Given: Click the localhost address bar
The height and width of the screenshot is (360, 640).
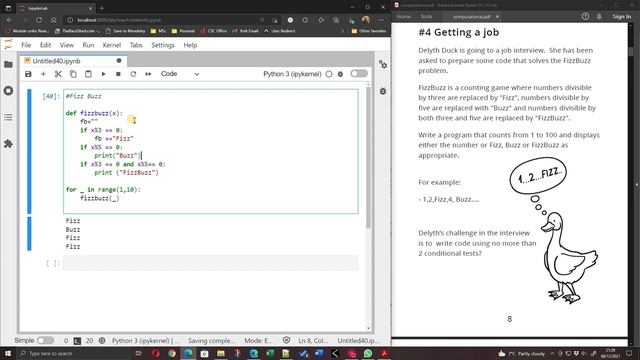Looking at the screenshot, I should click(x=163, y=20).
